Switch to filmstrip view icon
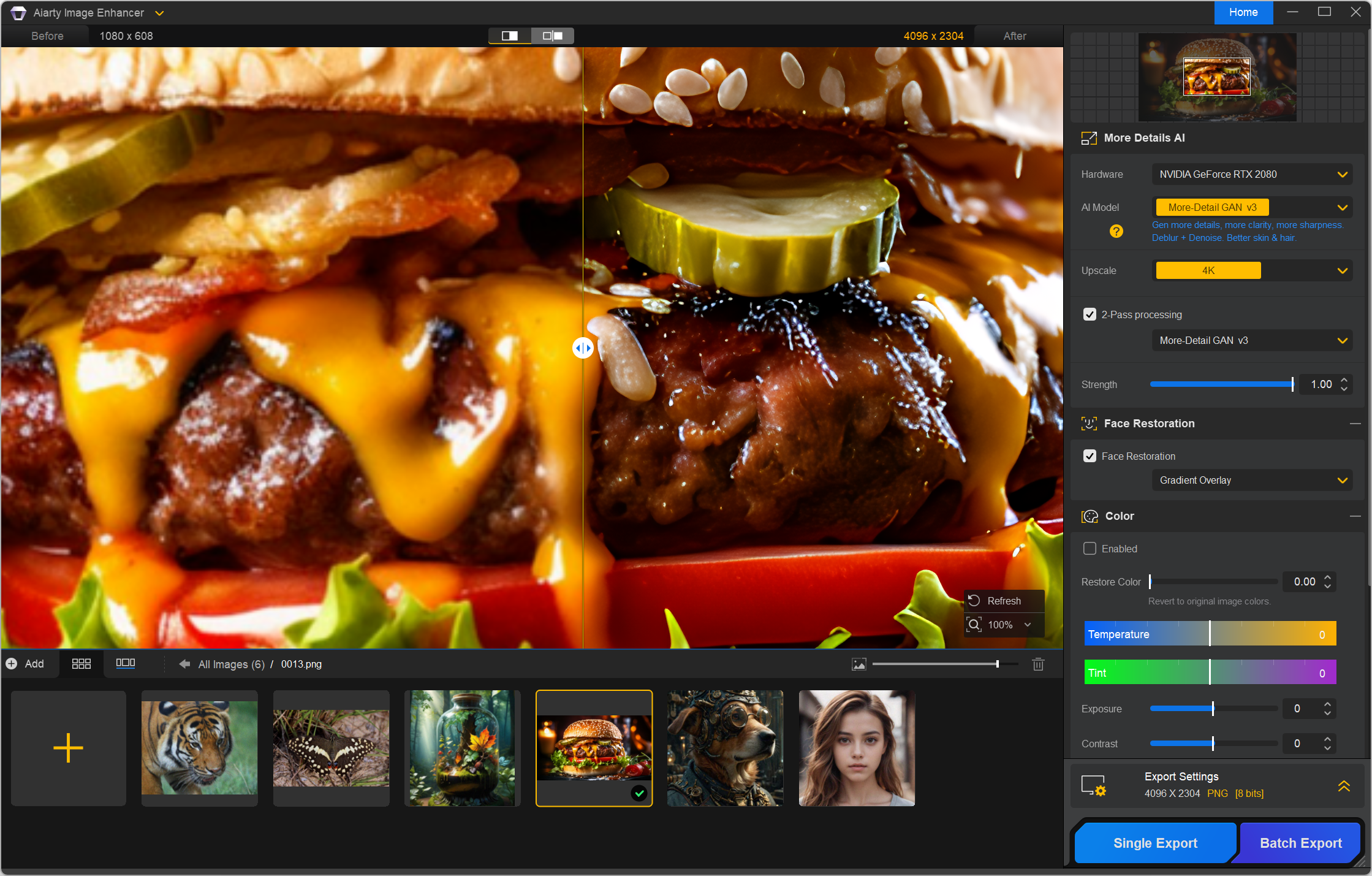Viewport: 1372px width, 876px height. (125, 663)
